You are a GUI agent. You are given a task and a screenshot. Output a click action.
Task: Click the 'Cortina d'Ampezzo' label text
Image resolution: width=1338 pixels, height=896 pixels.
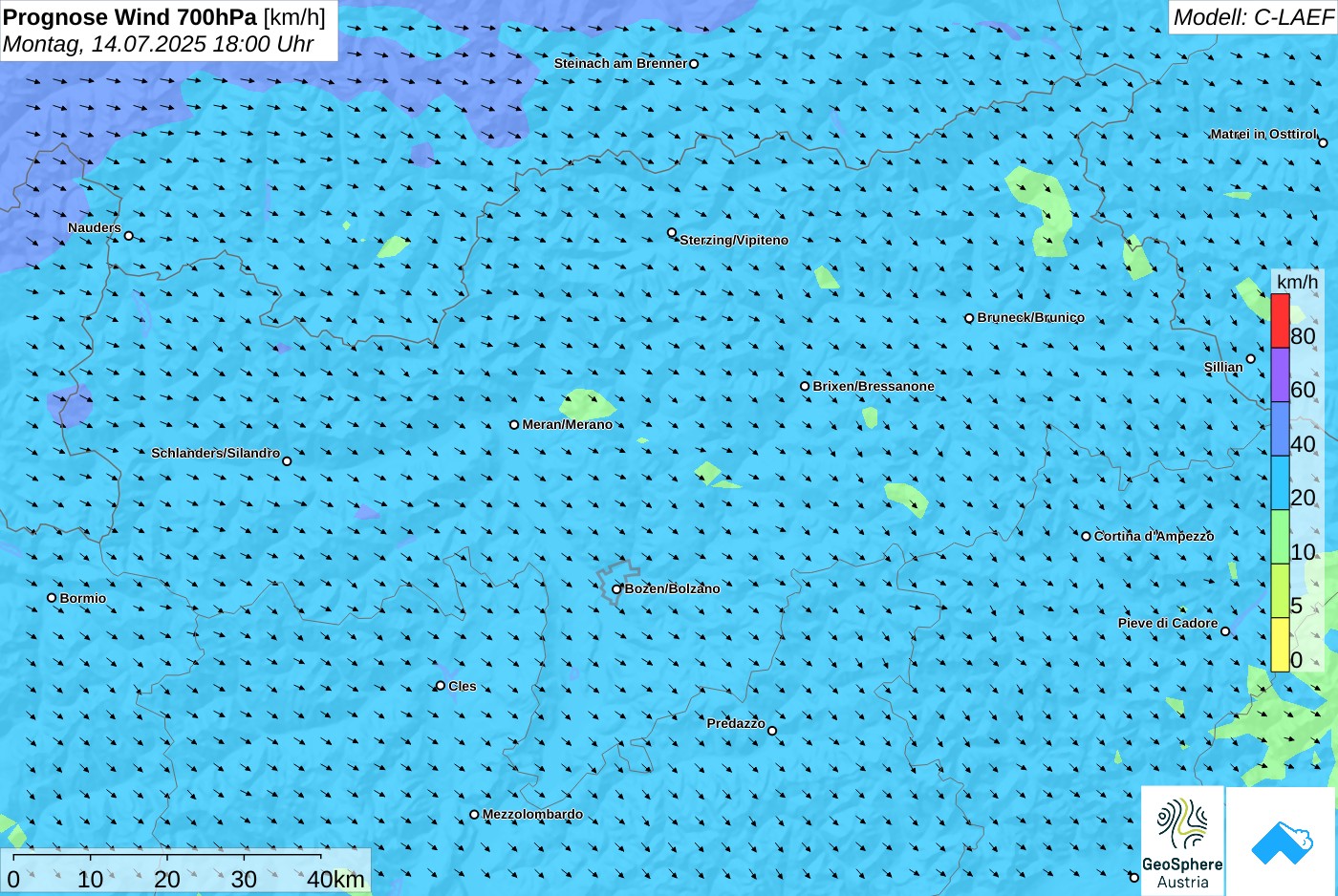coord(1154,536)
